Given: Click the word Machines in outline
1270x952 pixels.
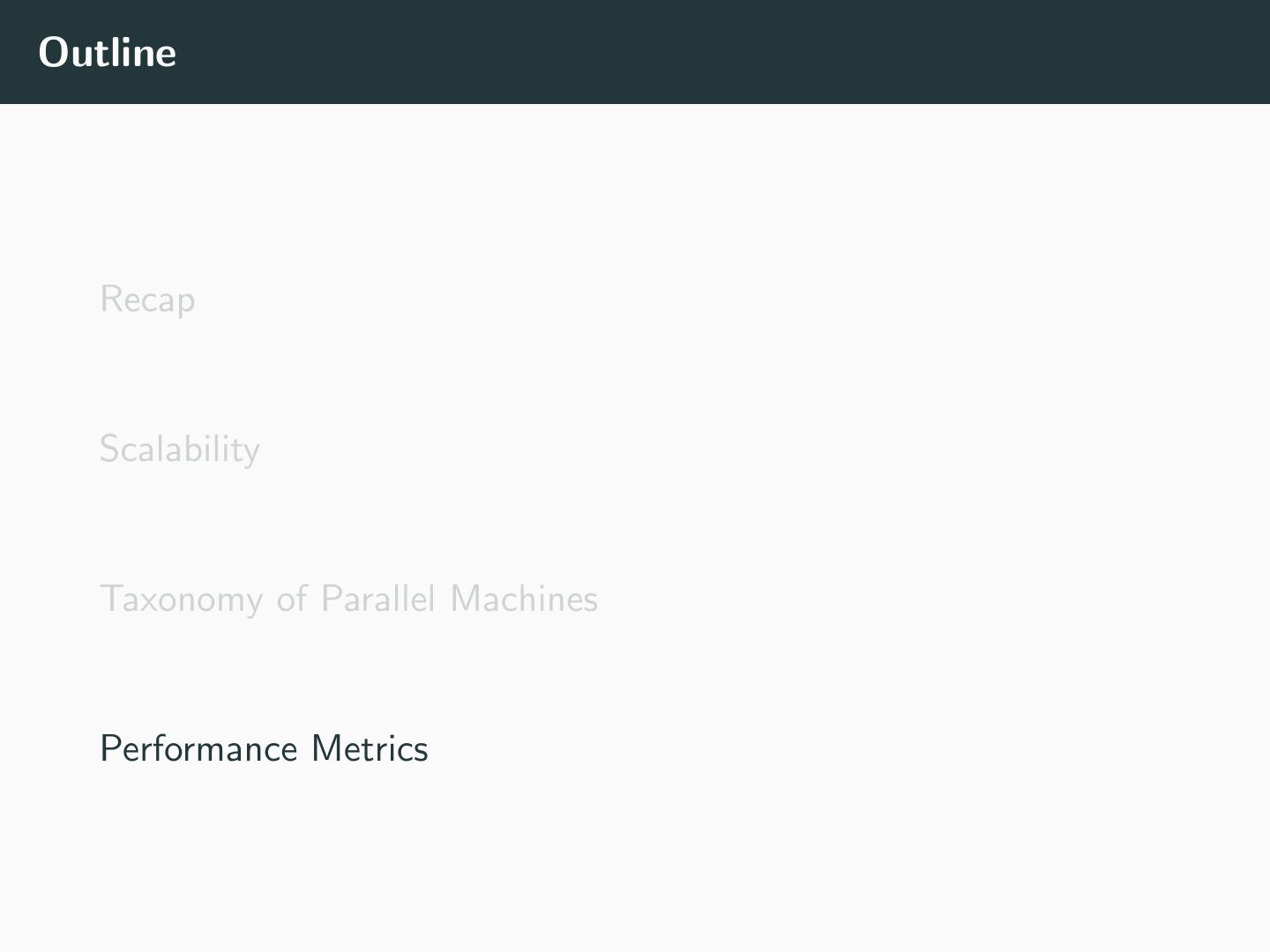Looking at the screenshot, I should point(524,599).
